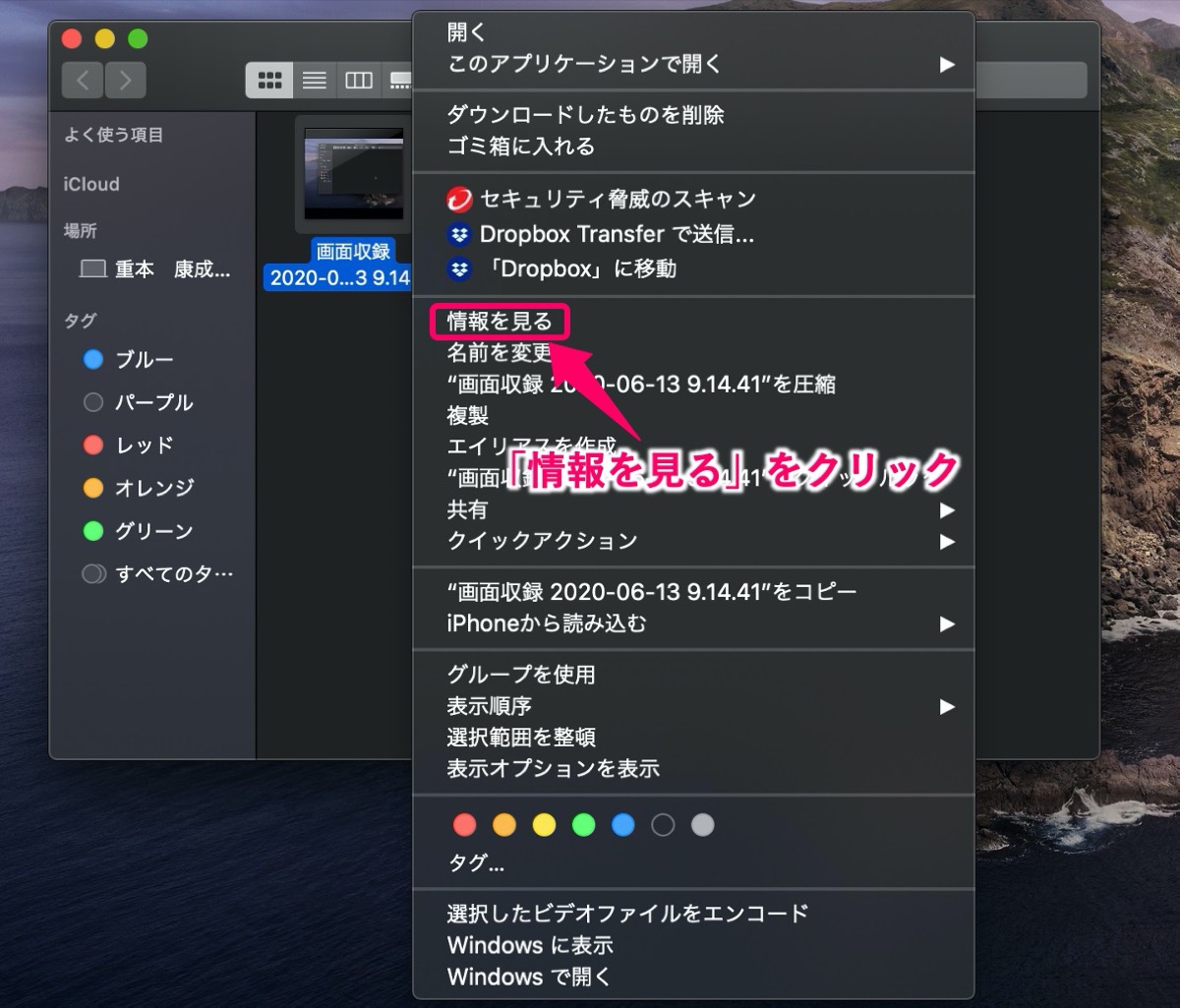Apply purple outlined tag color in menu
Screen dimensions: 1180x1008
pos(663,825)
